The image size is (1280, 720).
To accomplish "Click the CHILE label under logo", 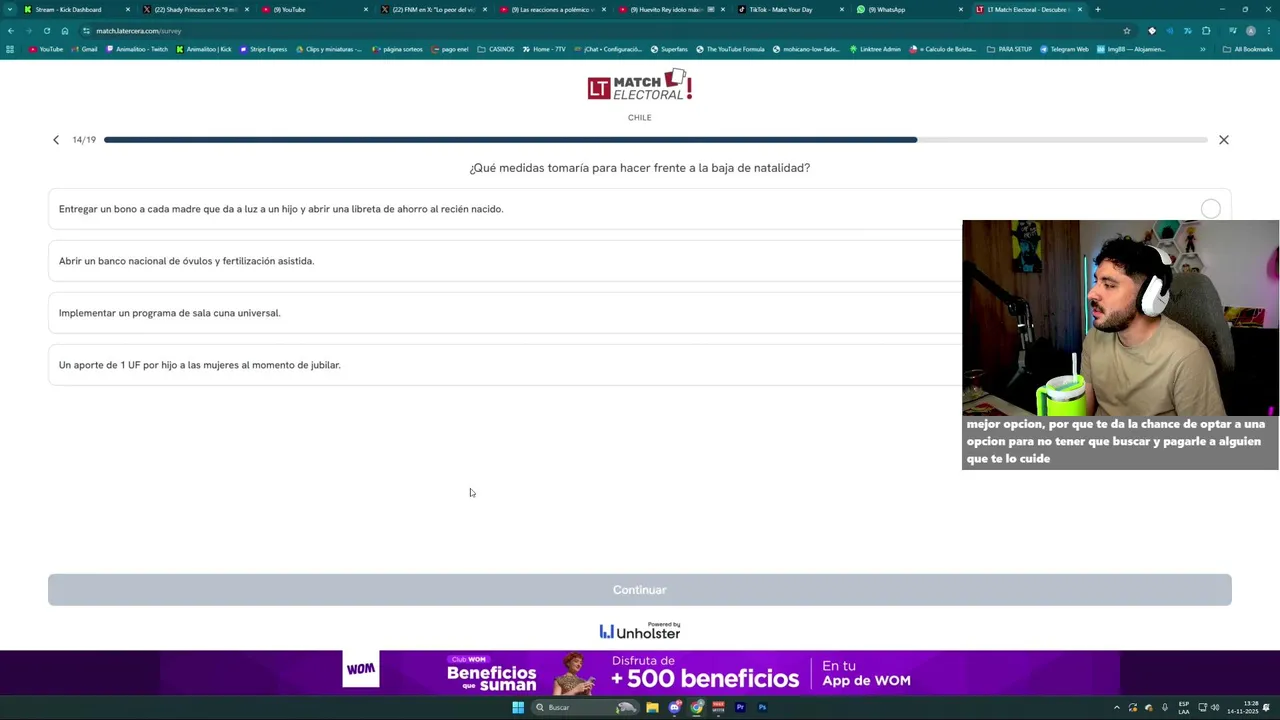I will pos(640,118).
